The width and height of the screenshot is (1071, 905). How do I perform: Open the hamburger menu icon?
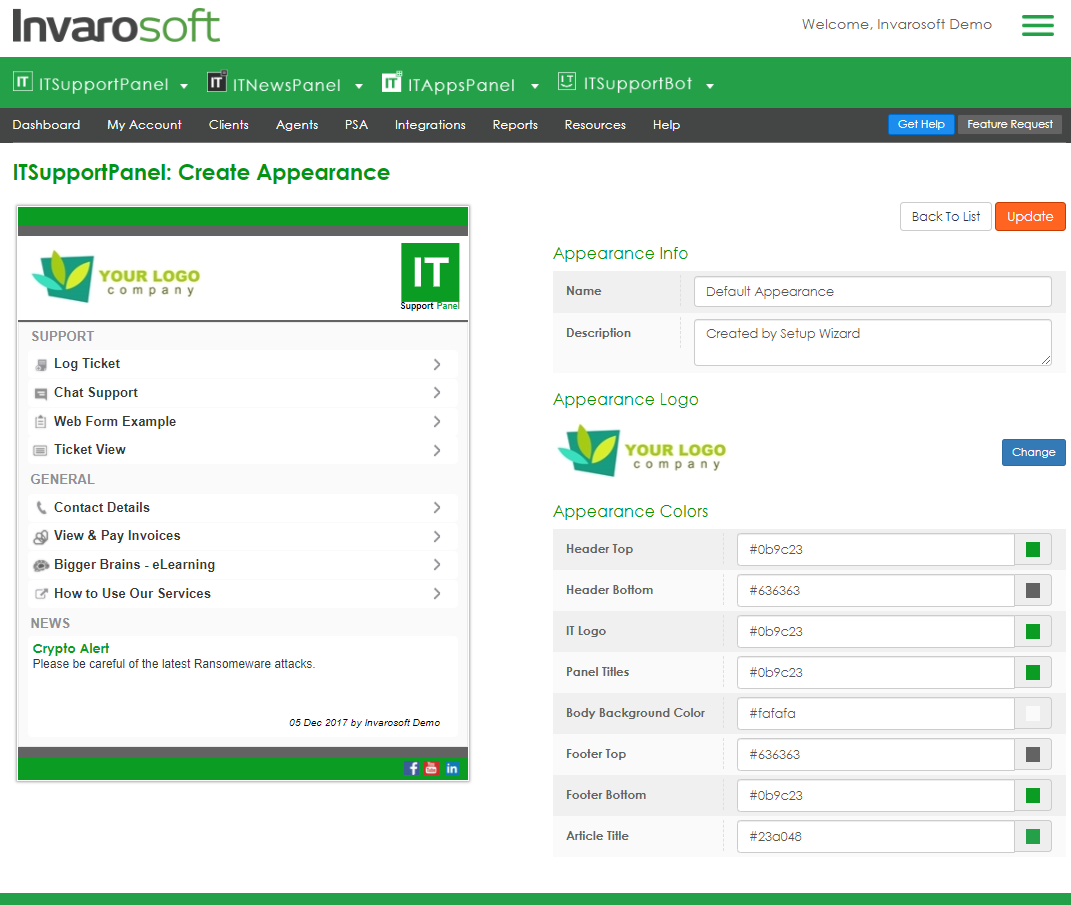pos(1037,25)
